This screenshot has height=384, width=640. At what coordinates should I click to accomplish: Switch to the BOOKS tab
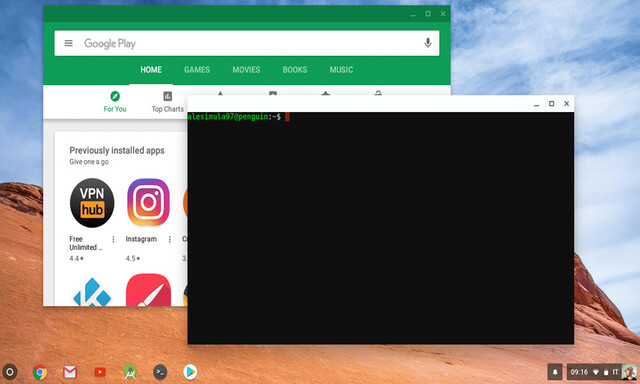click(x=295, y=70)
